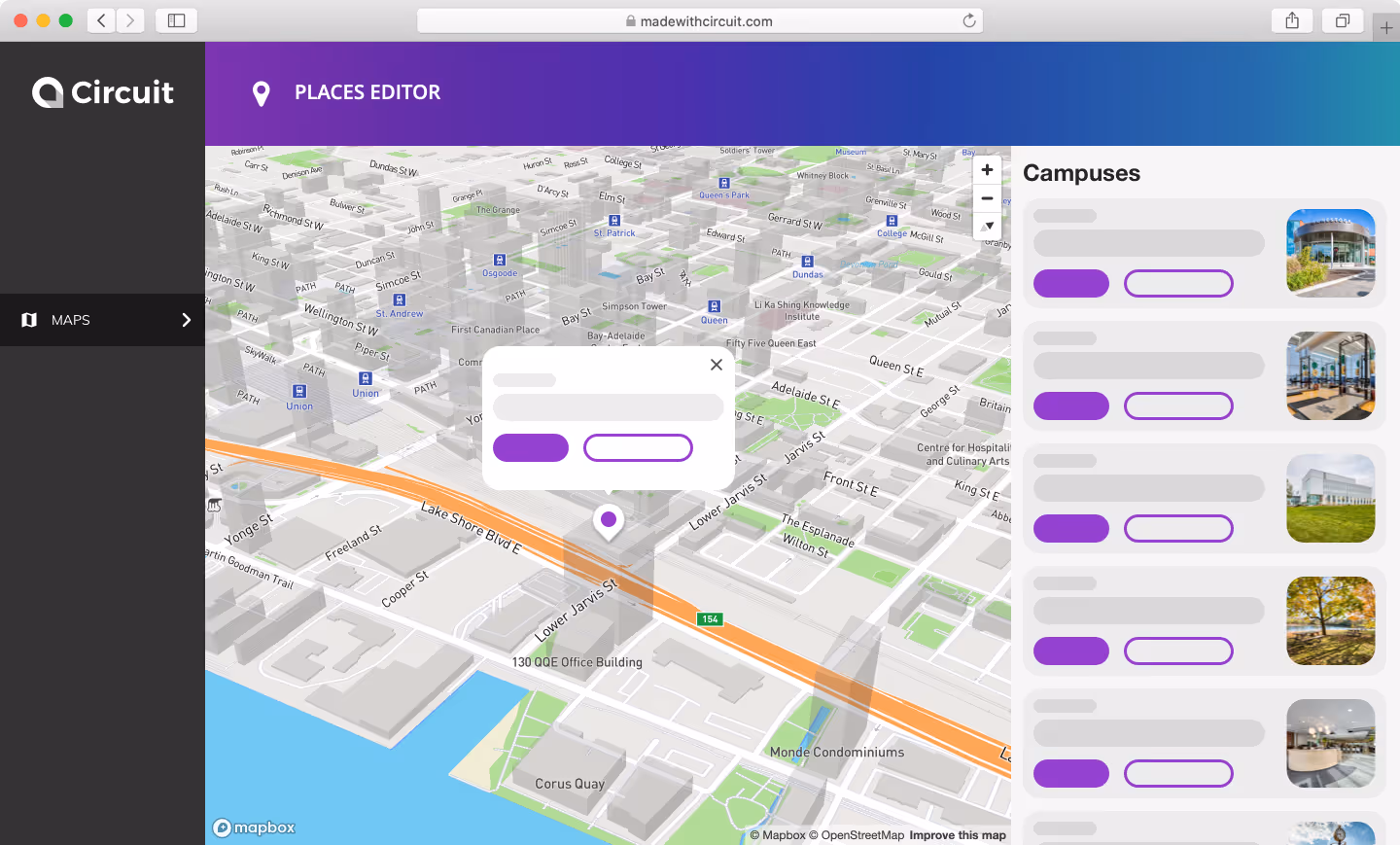This screenshot has width=1400, height=845.
Task: Click filled purple button in fifth campus card
Action: [1071, 773]
